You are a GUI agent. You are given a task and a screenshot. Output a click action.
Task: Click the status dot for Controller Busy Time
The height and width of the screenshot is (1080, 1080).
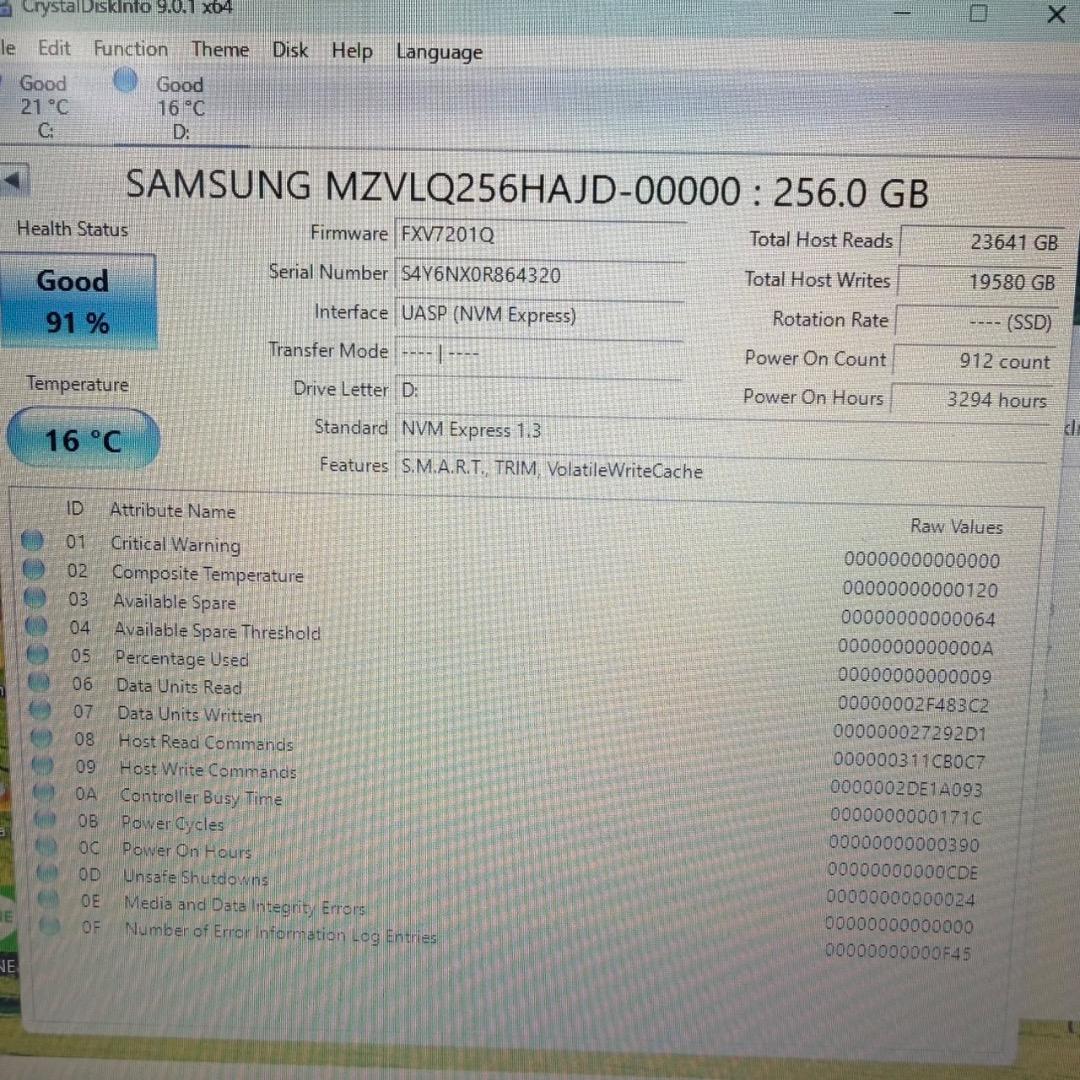pos(44,792)
